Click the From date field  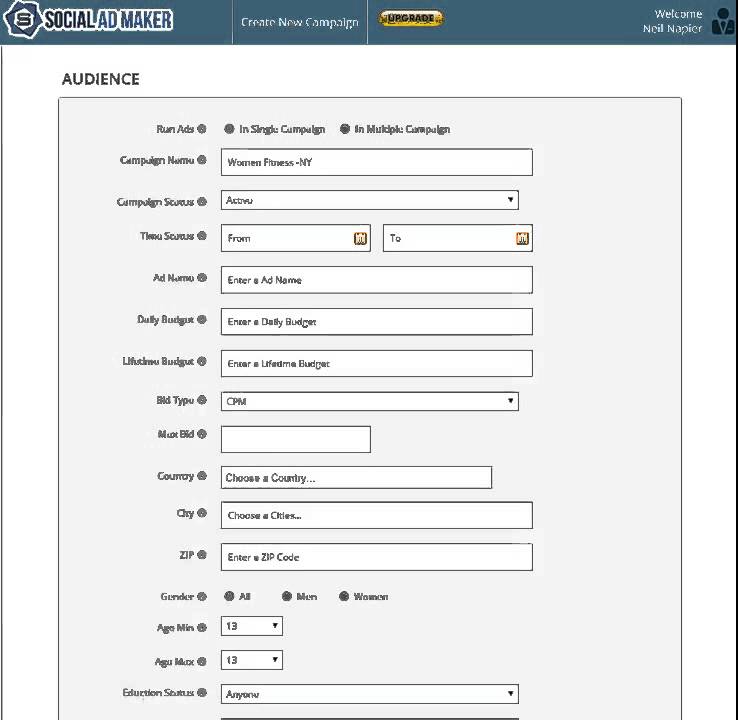(296, 238)
